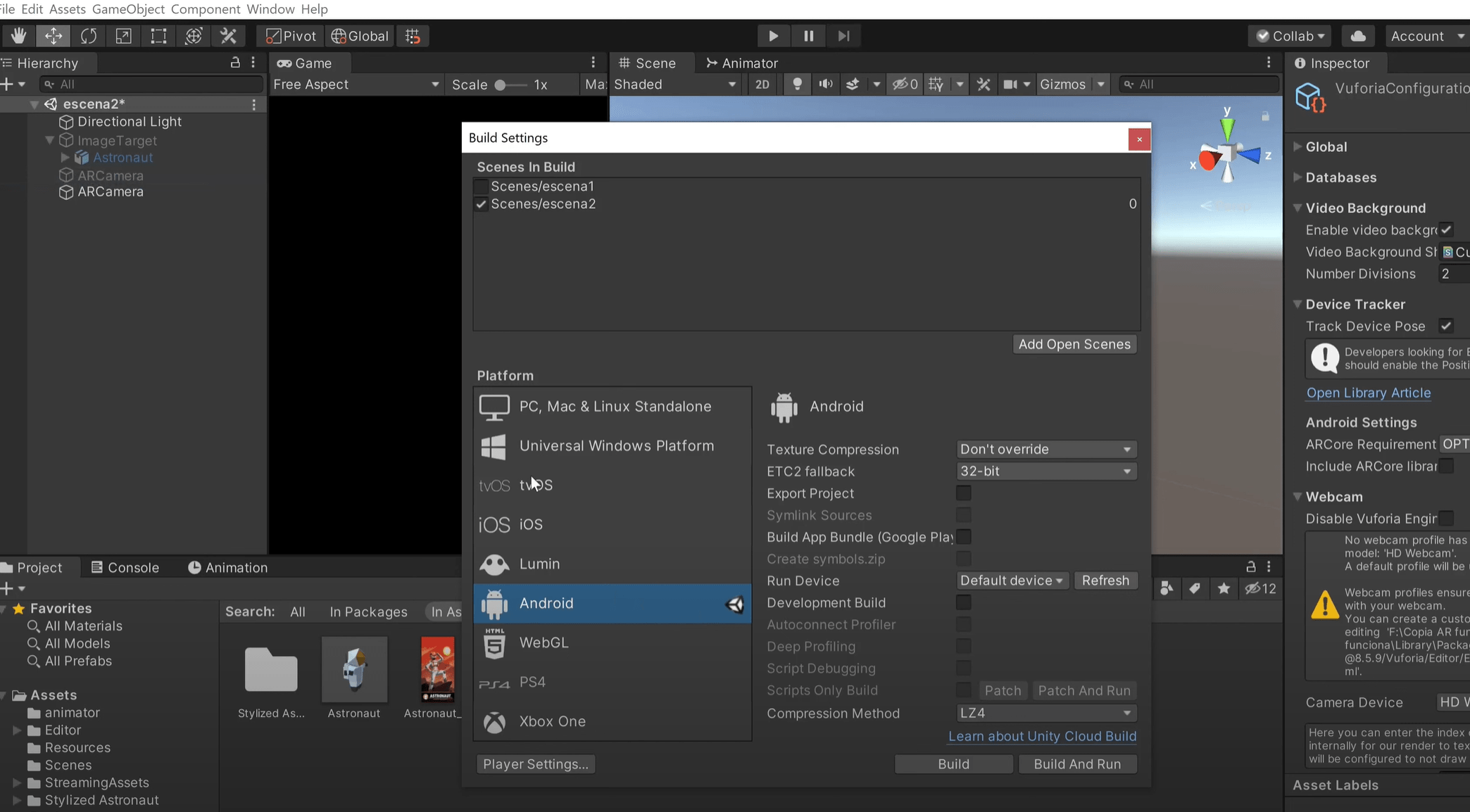
Task: Switch to the Animation tab
Action: pos(227,567)
